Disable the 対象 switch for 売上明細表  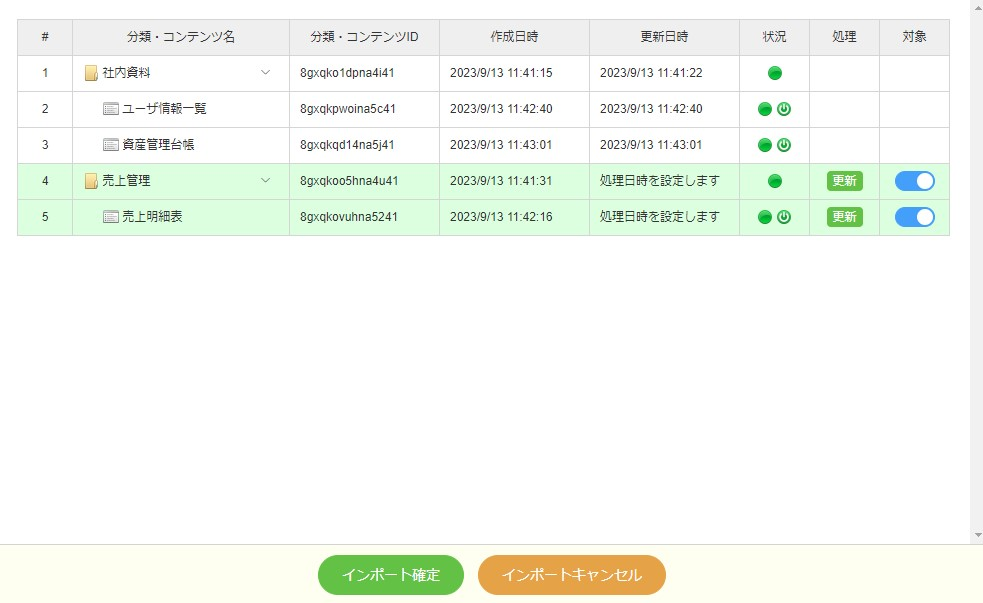pos(914,217)
